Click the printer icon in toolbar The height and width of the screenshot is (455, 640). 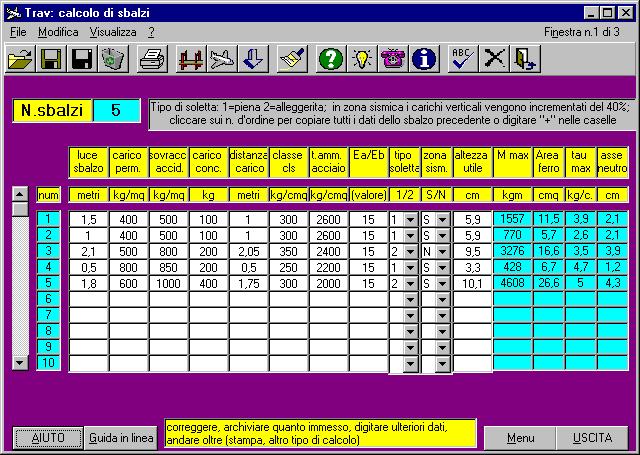pos(151,59)
